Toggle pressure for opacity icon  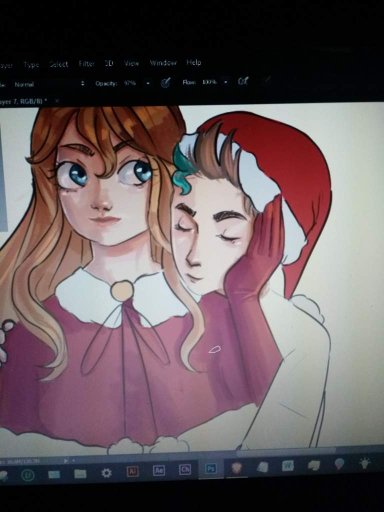click(x=166, y=83)
